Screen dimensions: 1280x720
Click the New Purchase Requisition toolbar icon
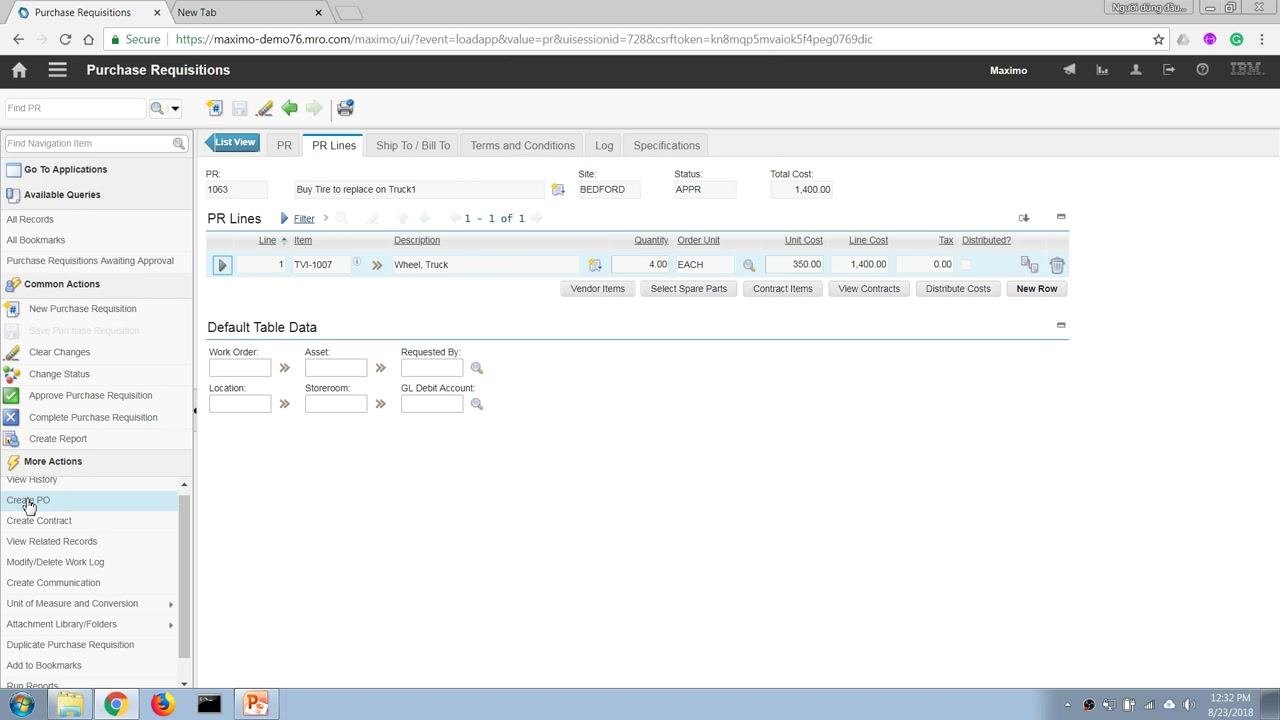tap(214, 108)
